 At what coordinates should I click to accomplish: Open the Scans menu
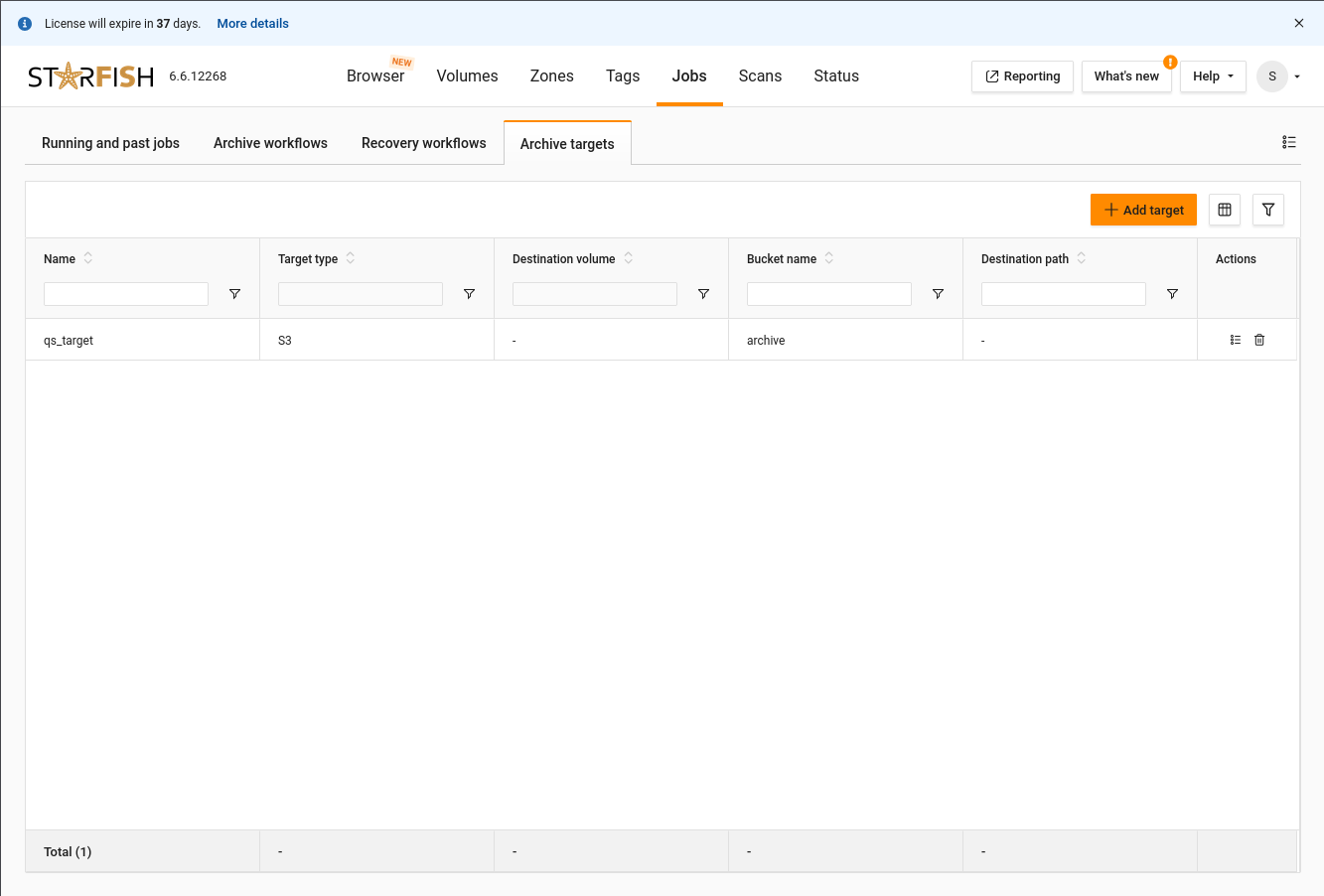pyautogui.click(x=760, y=76)
